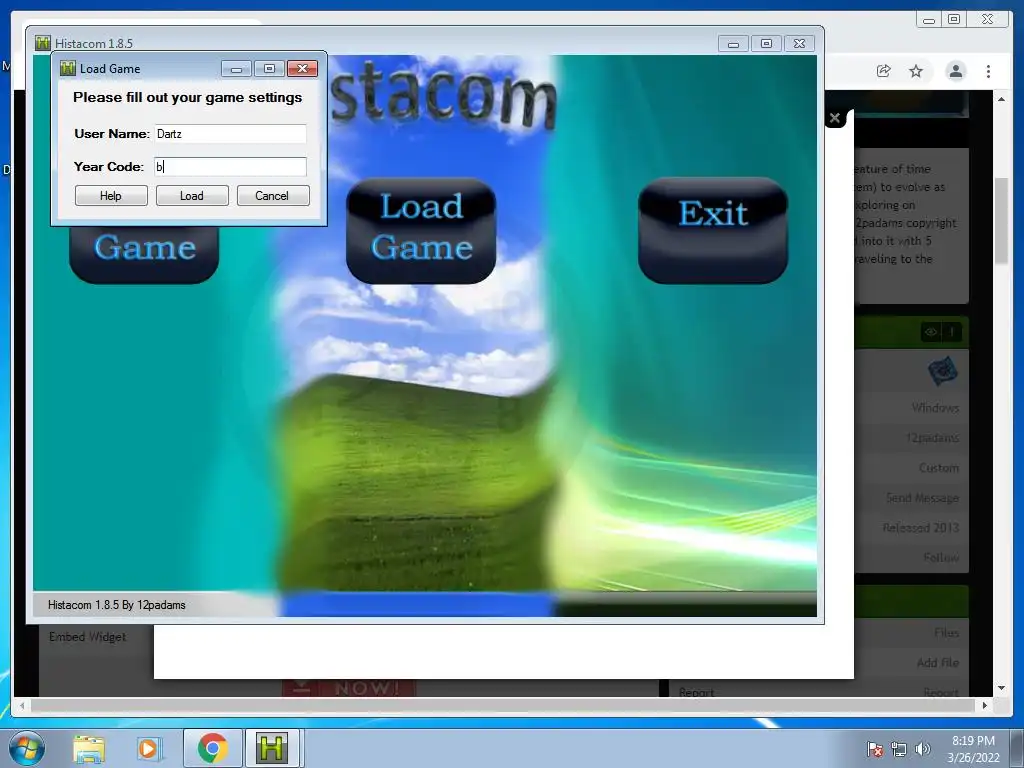Open the Windows Start menu
Screen dimensions: 1024x768
point(27,748)
